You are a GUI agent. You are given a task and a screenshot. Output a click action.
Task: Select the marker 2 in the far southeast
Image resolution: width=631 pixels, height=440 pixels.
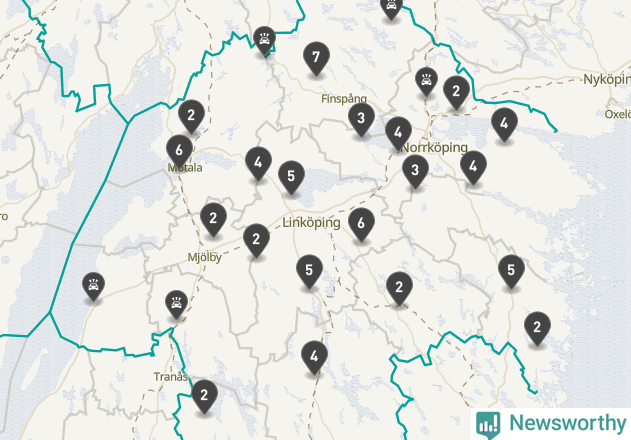pyautogui.click(x=538, y=328)
